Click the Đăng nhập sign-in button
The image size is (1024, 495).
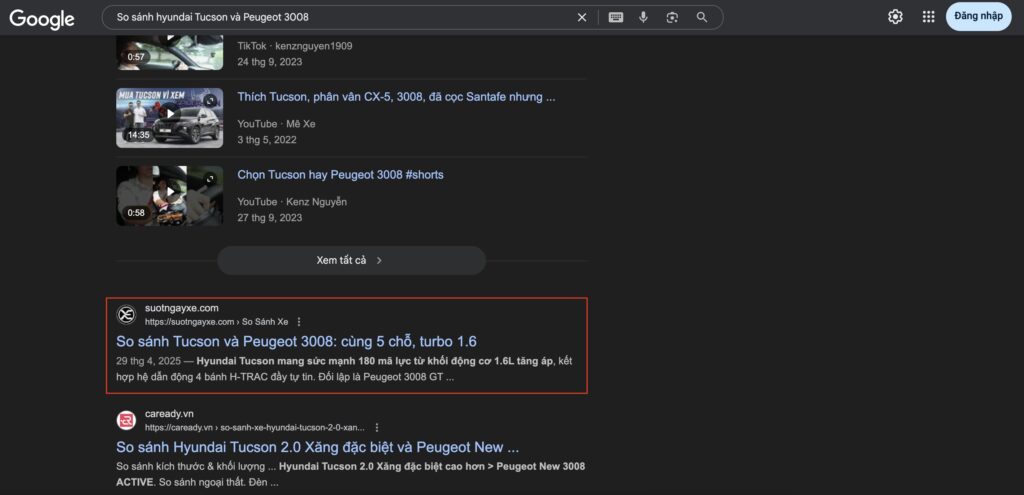[978, 16]
